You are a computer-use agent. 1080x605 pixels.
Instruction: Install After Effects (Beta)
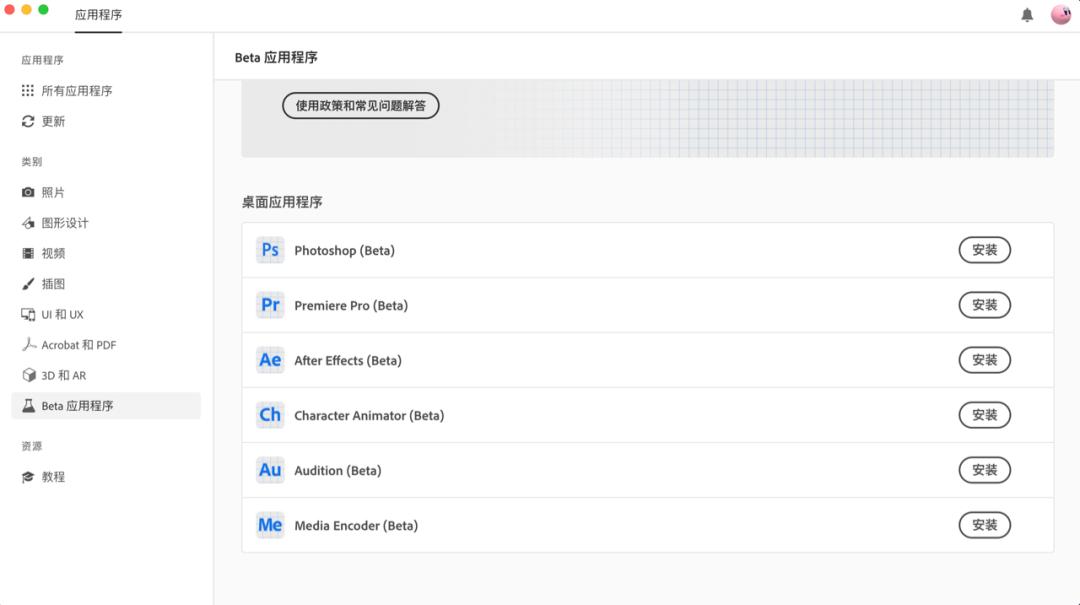pyautogui.click(x=984, y=360)
